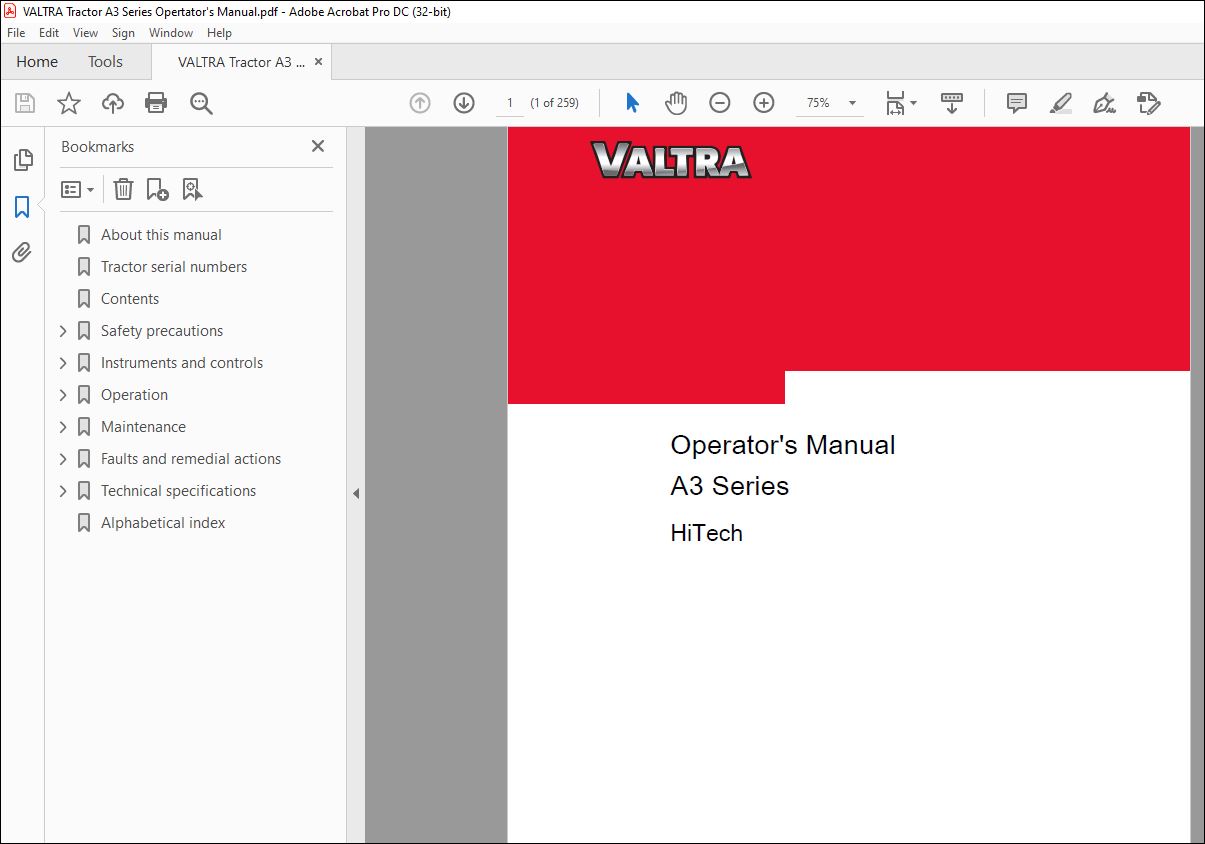This screenshot has width=1205, height=844.
Task: Open the Help menu
Action: pos(219,33)
